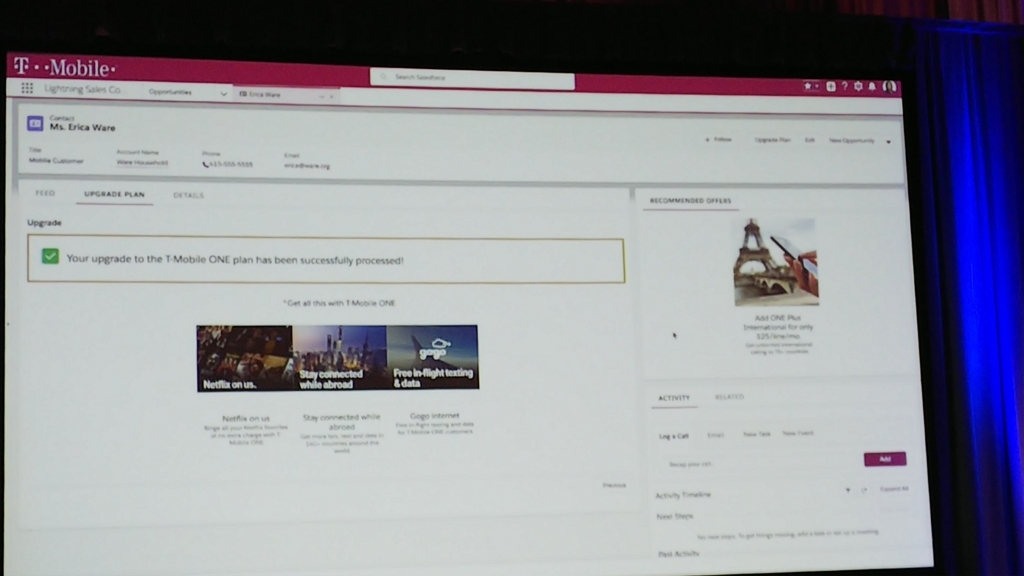The height and width of the screenshot is (576, 1024).
Task: Click the Activity Timeline heading
Action: pyautogui.click(x=683, y=495)
